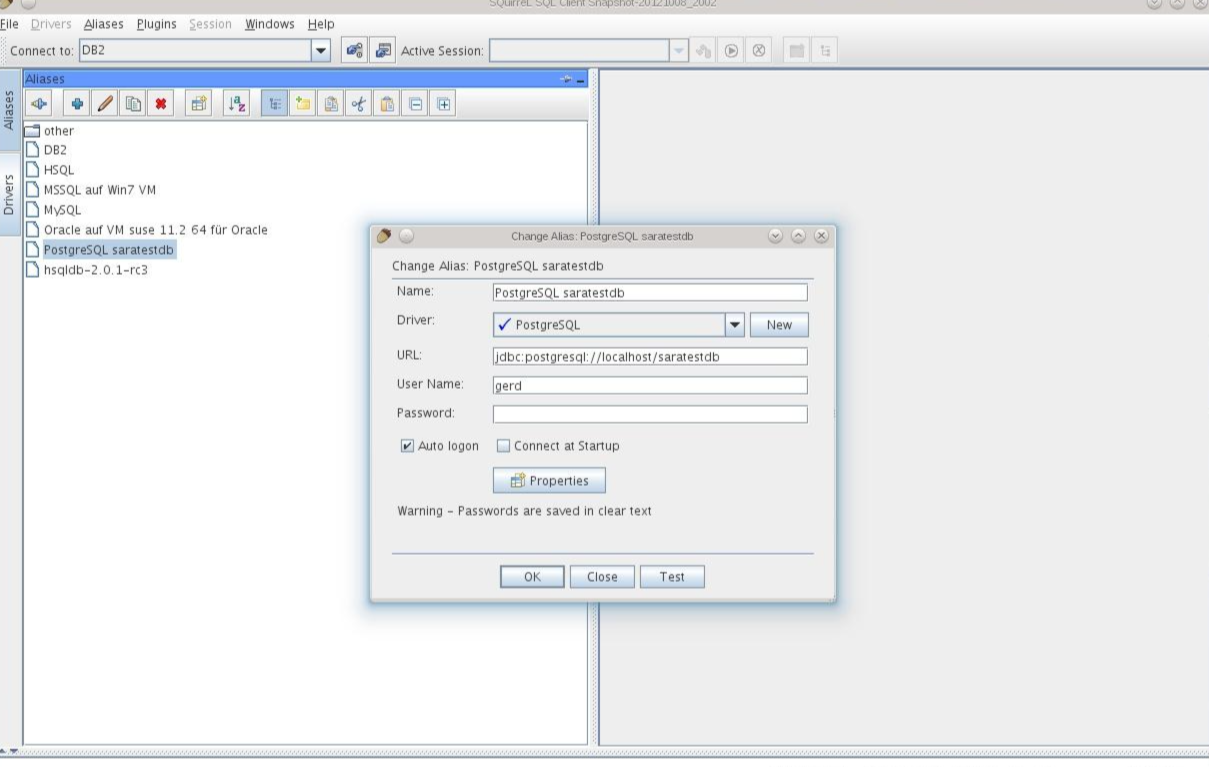Copy alias to paste in tree icon
Screen dimensions: 1209x767
click(330, 103)
